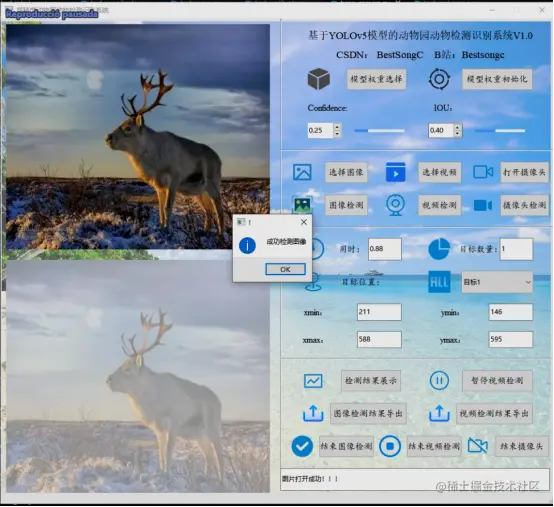Click the 3D cube model weights icon
Viewport: 554px width, 507px height.
point(319,79)
